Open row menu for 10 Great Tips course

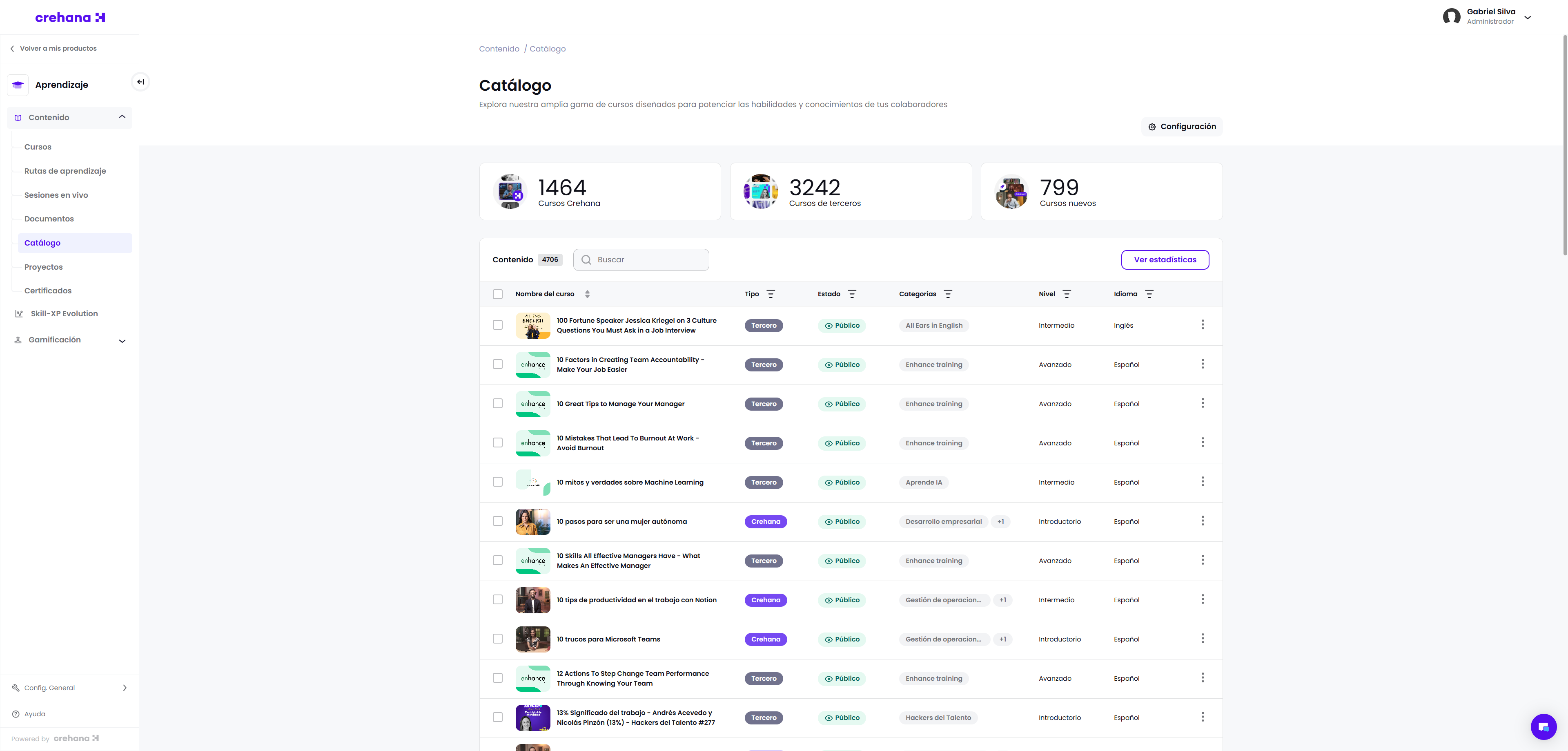tap(1202, 403)
